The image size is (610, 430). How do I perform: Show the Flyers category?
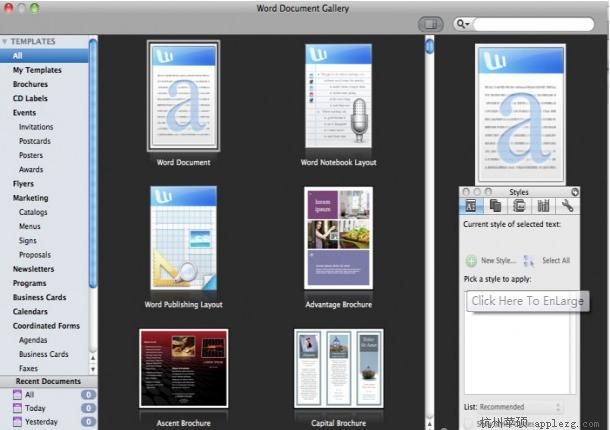click(23, 184)
